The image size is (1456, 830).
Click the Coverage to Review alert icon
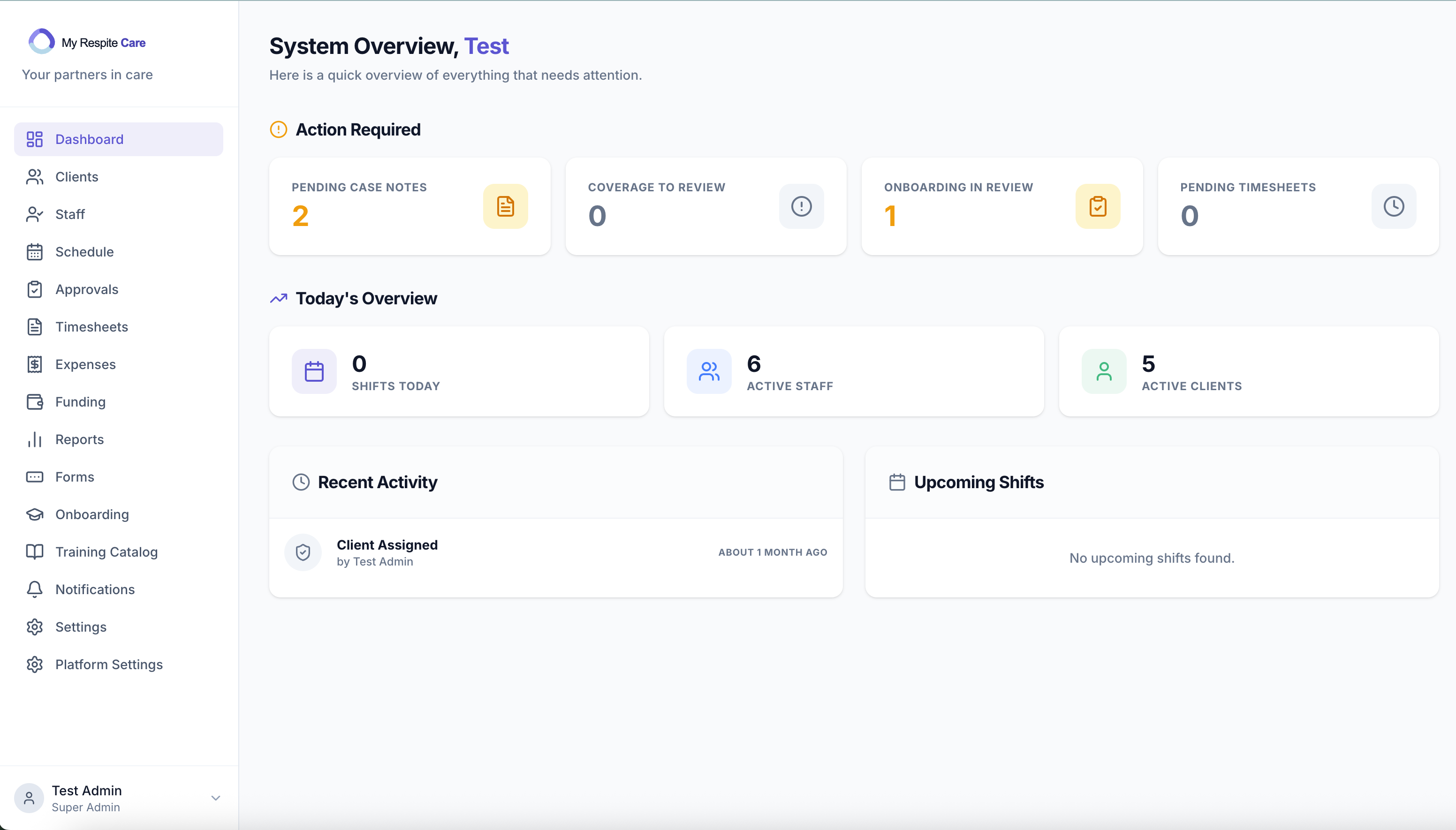[802, 206]
